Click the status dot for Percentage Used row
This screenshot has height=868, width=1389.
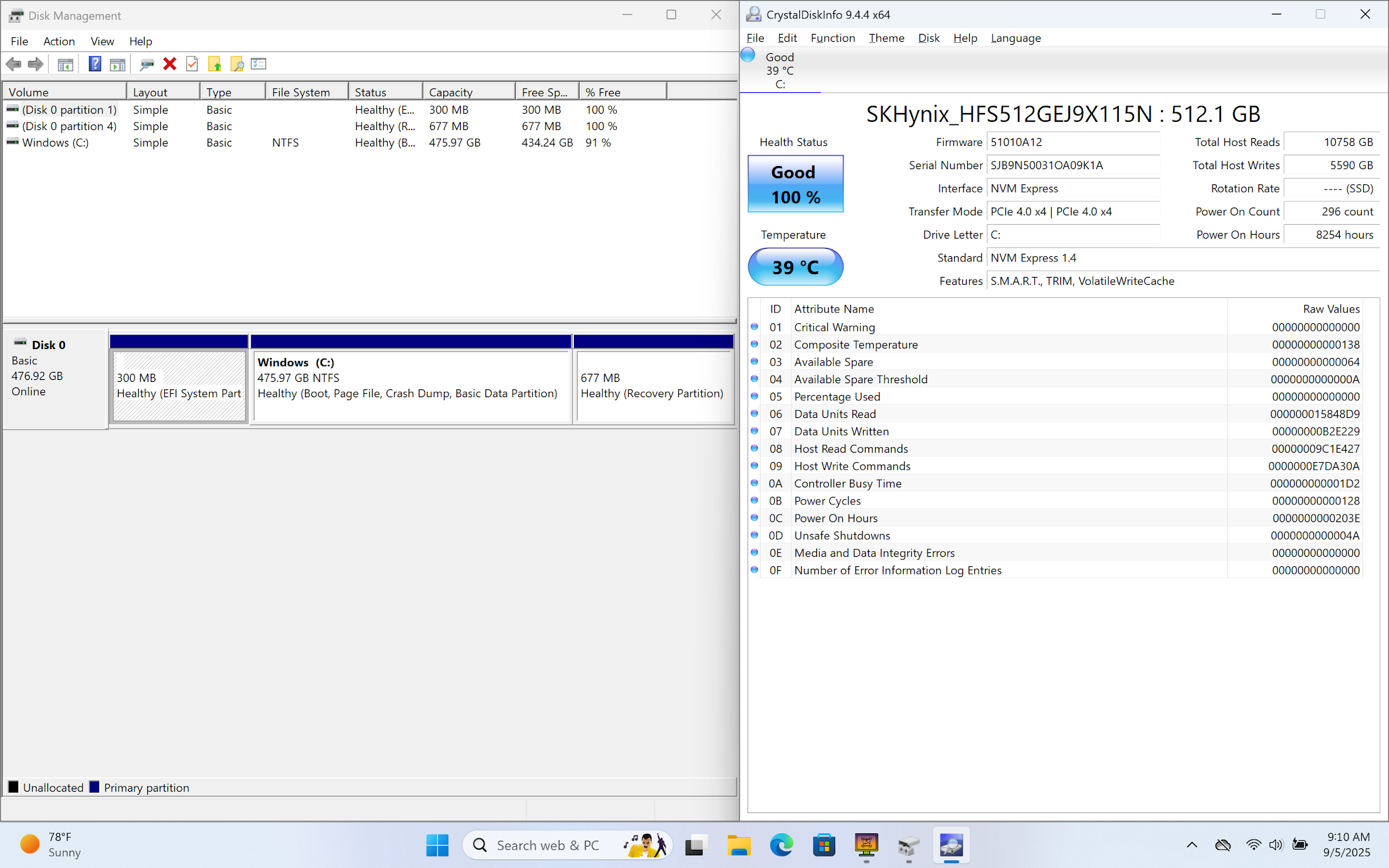tap(754, 396)
